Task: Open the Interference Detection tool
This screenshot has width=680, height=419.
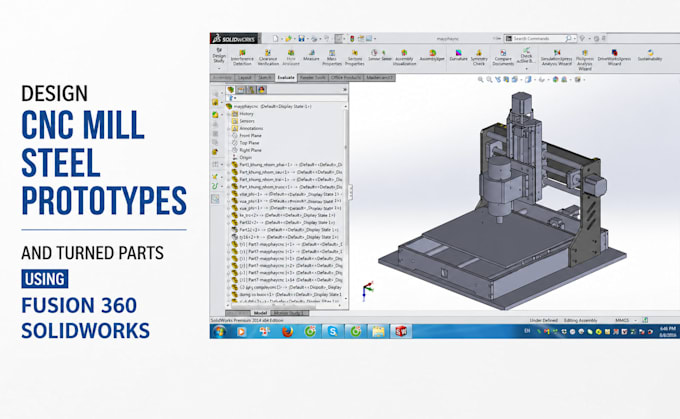Action: (242, 57)
